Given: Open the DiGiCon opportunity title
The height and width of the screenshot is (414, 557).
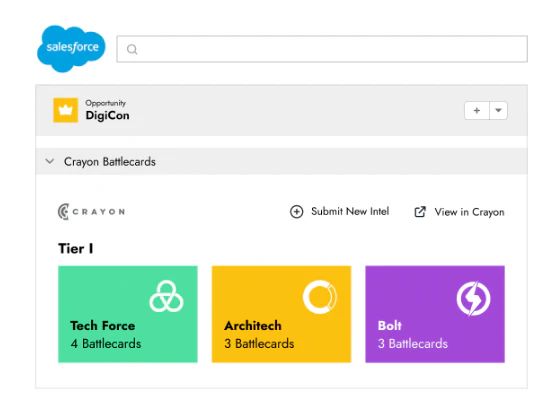Looking at the screenshot, I should (107, 115).
